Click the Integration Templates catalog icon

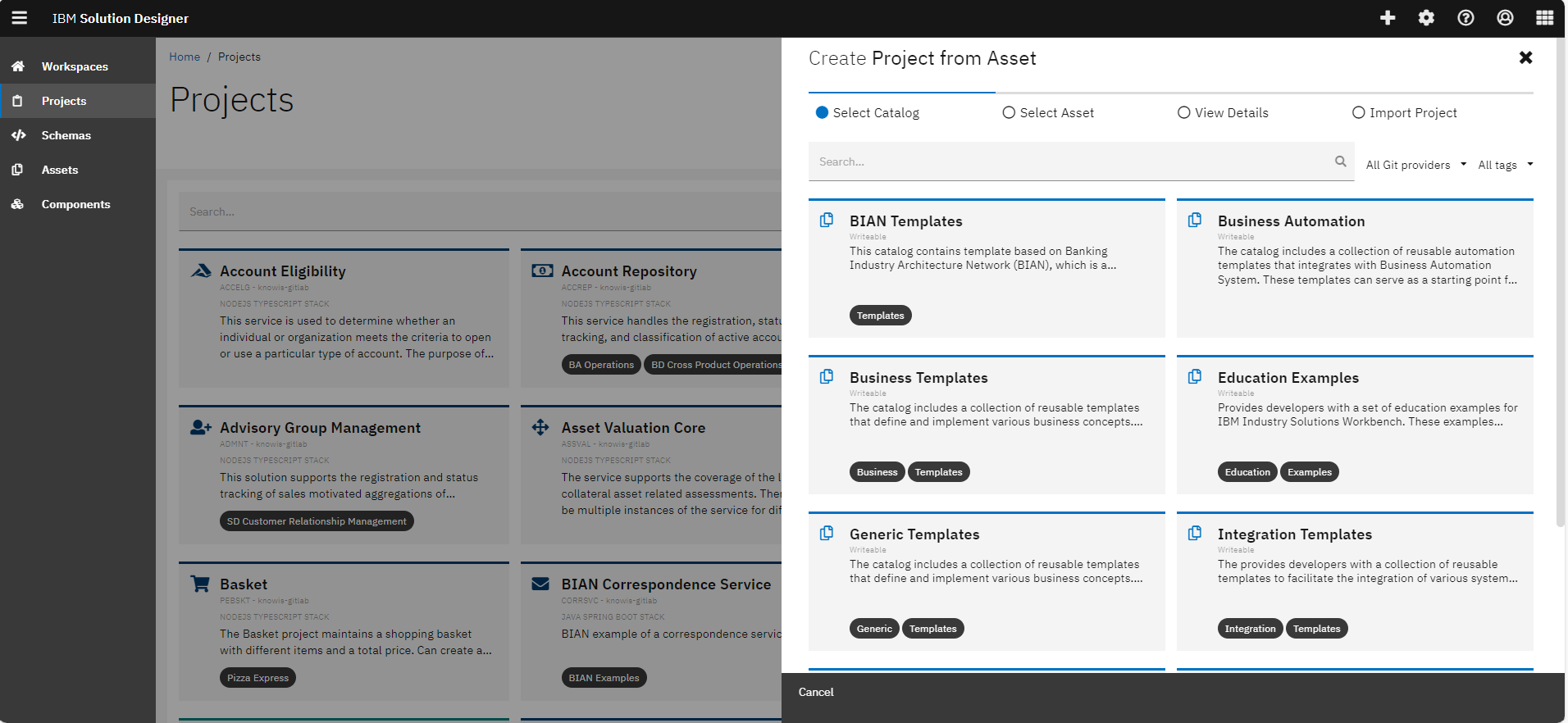coord(1195,533)
